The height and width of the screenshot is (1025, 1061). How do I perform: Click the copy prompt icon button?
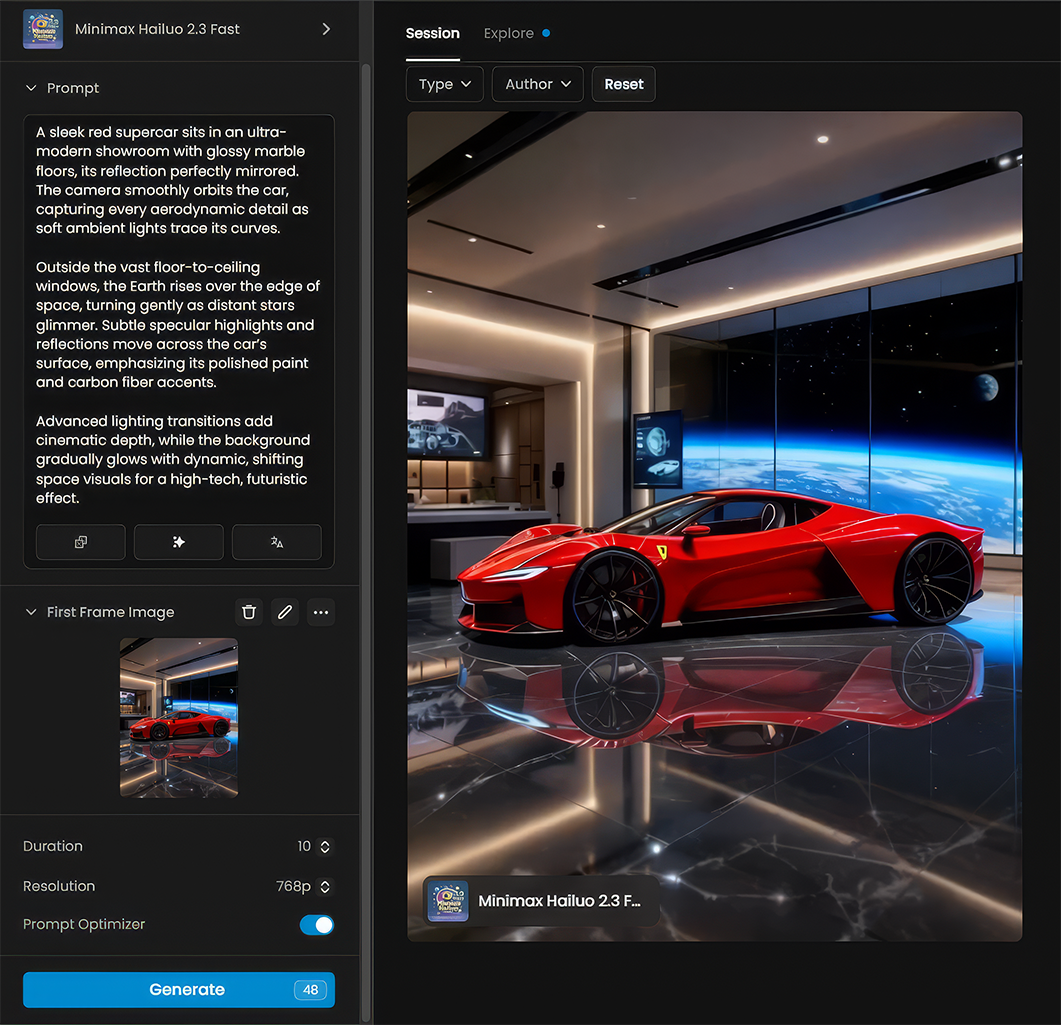80,542
